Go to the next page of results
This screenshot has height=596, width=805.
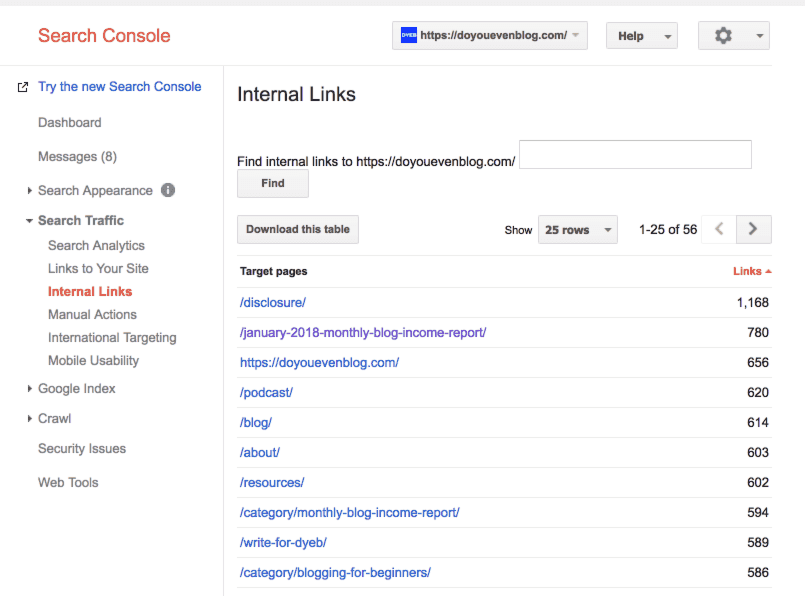tap(753, 229)
